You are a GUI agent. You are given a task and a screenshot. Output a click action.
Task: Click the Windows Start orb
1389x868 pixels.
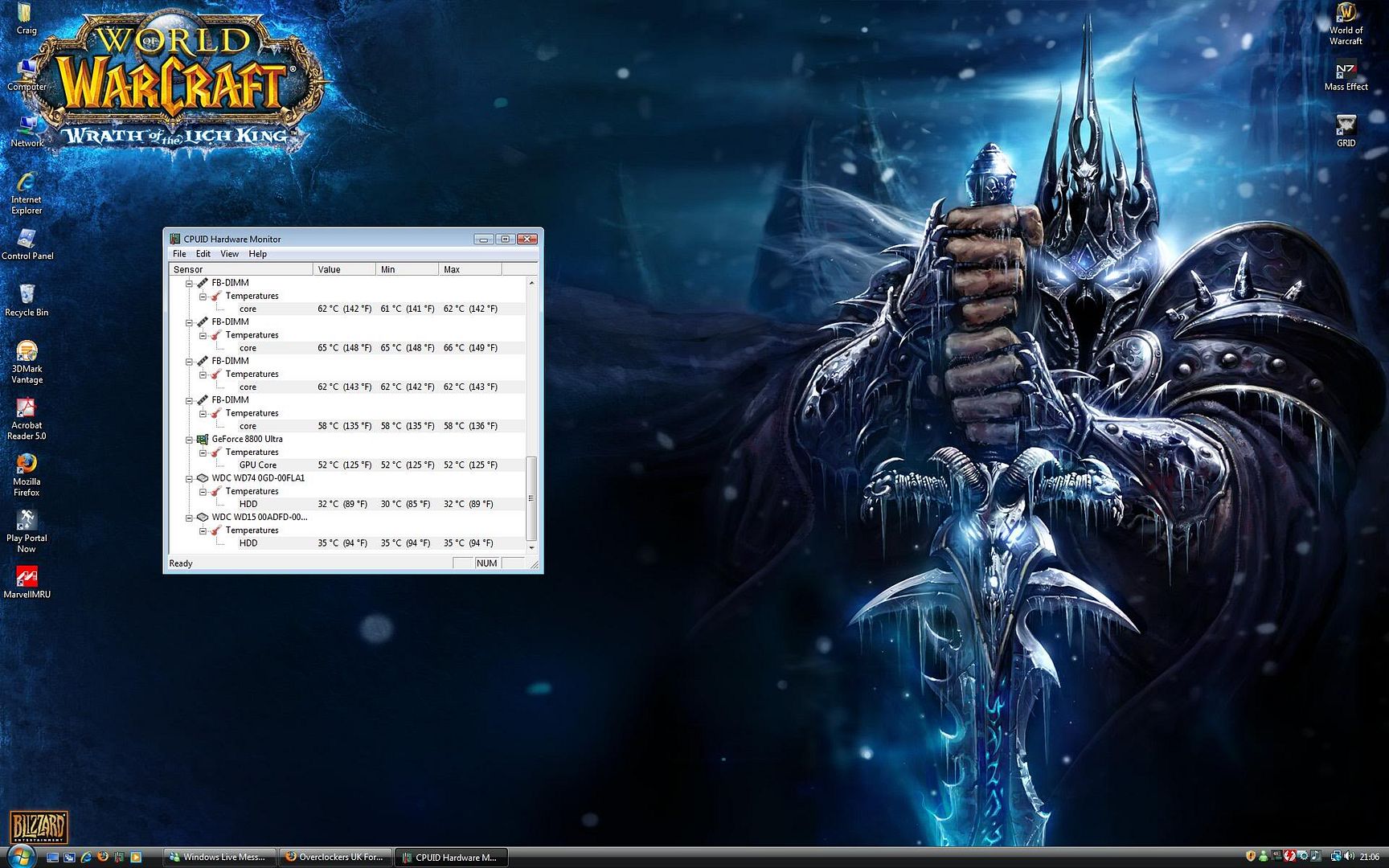[x=22, y=856]
